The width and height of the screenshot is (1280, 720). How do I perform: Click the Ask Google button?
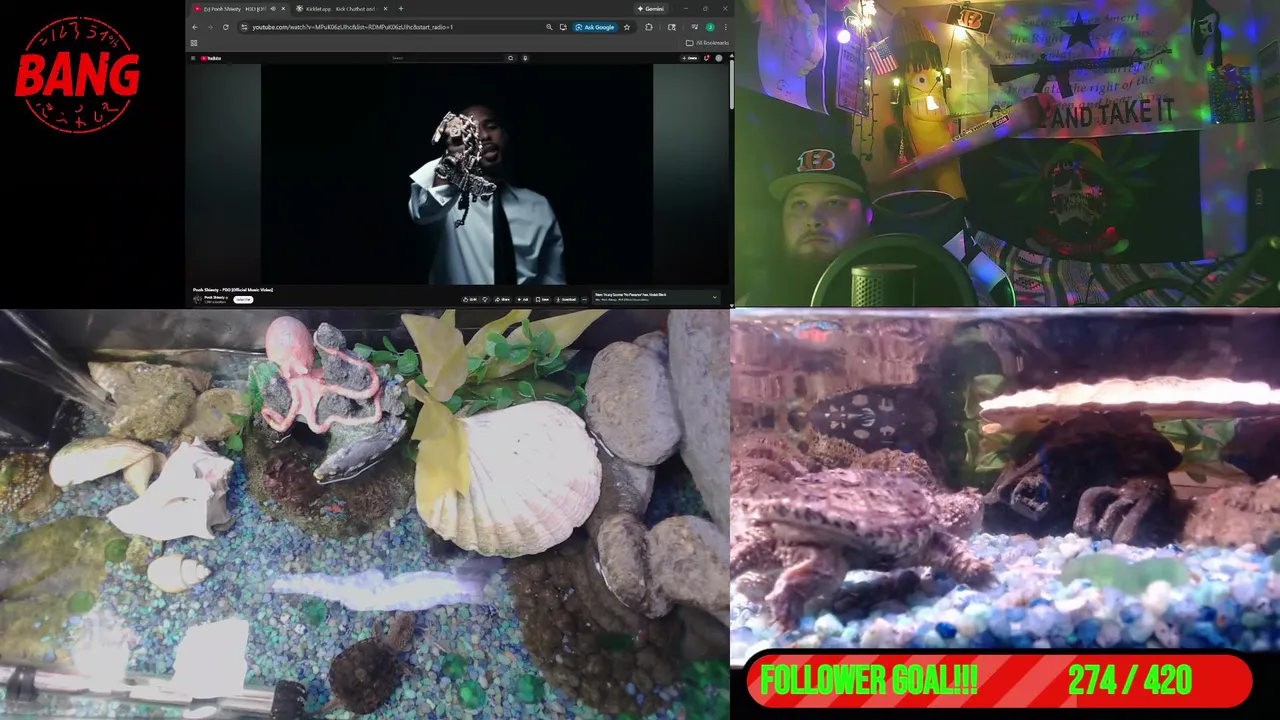tap(595, 27)
